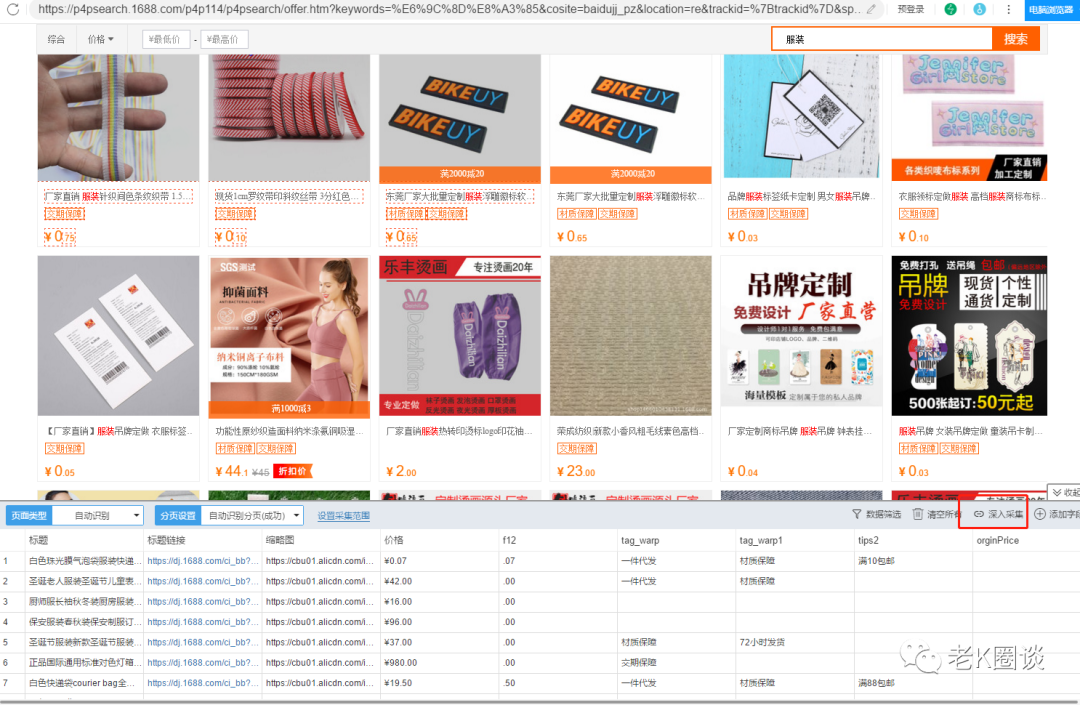Open 荣成纺织新款小香风粗毛绒 product title
Screen dimensions: 1080x705
coord(631,431)
